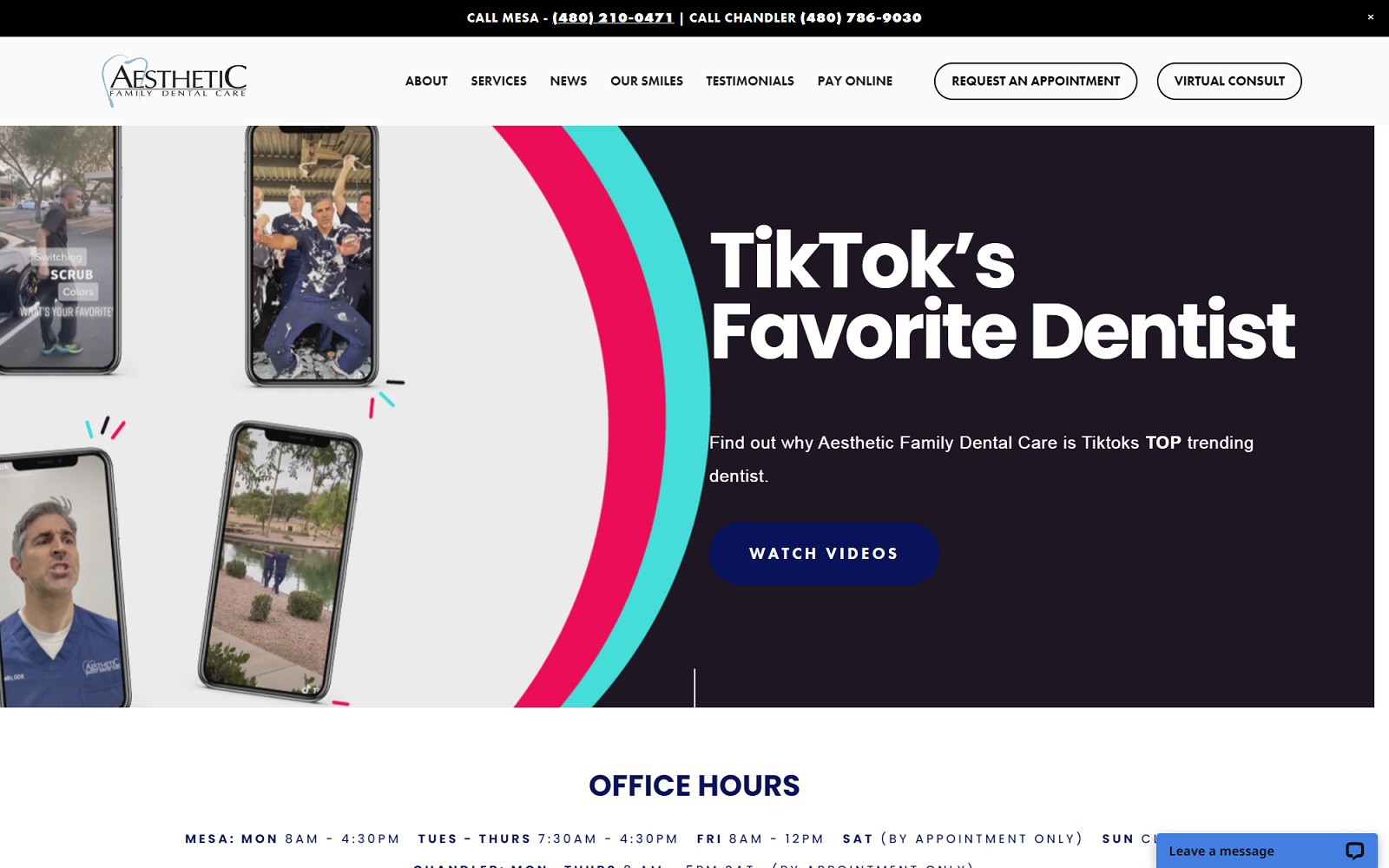Click the phone image showing Scrub Colors video
Screen dimensions: 1389x868
(59, 250)
